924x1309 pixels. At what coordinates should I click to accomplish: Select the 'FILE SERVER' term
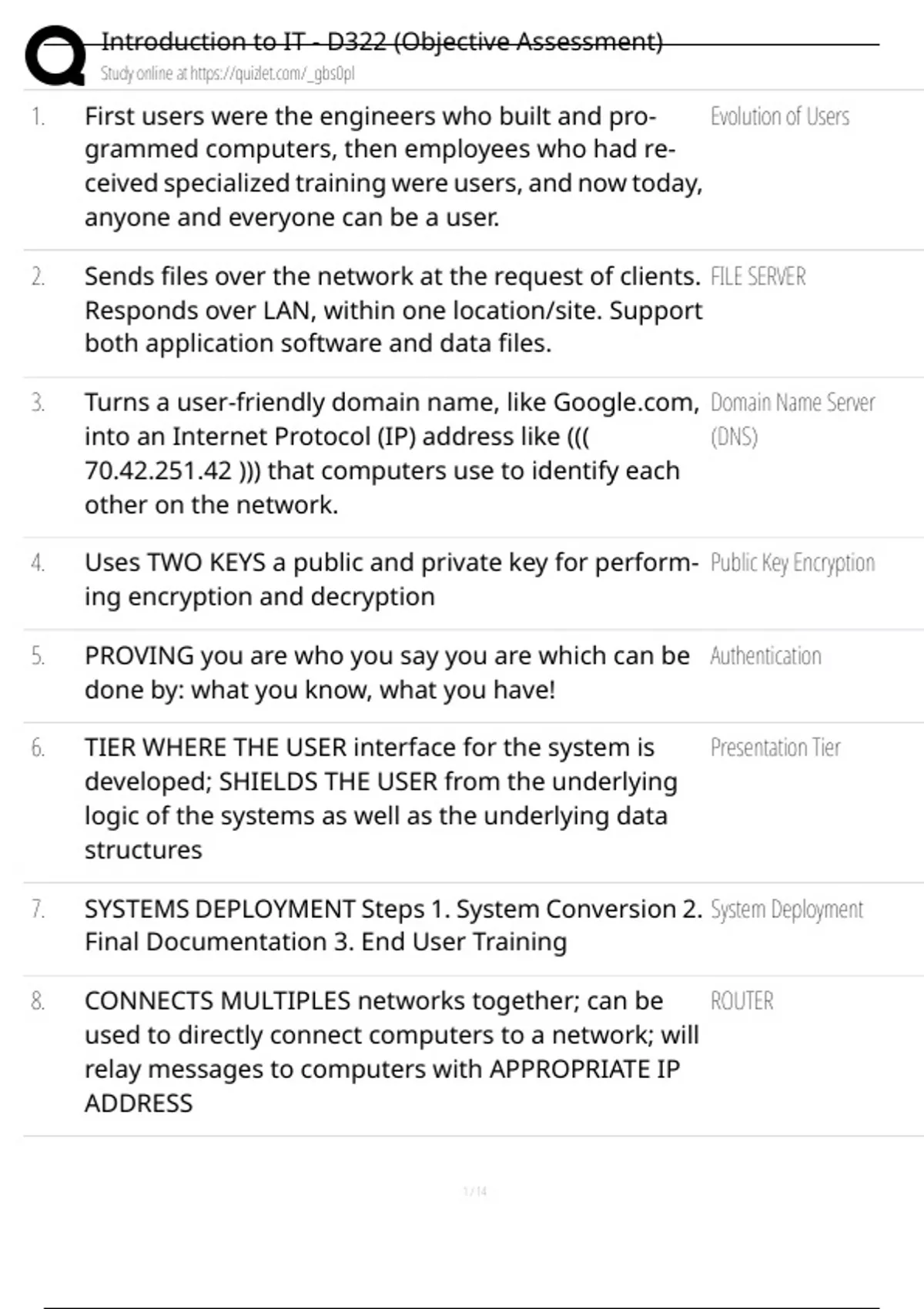click(758, 277)
